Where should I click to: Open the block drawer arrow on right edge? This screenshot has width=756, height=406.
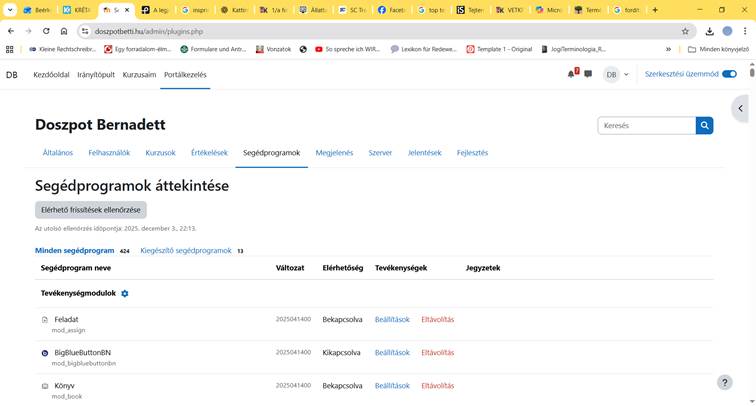click(x=740, y=108)
